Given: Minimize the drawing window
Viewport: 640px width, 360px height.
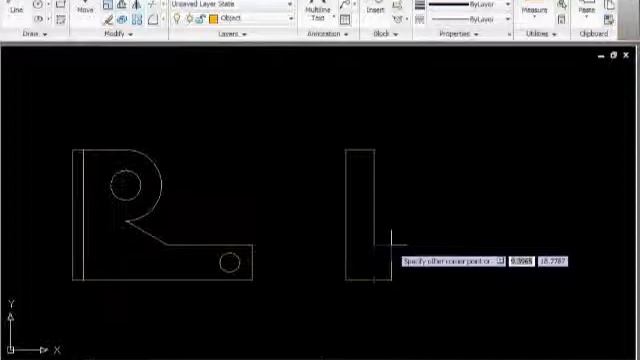Looking at the screenshot, I should pos(601,56).
